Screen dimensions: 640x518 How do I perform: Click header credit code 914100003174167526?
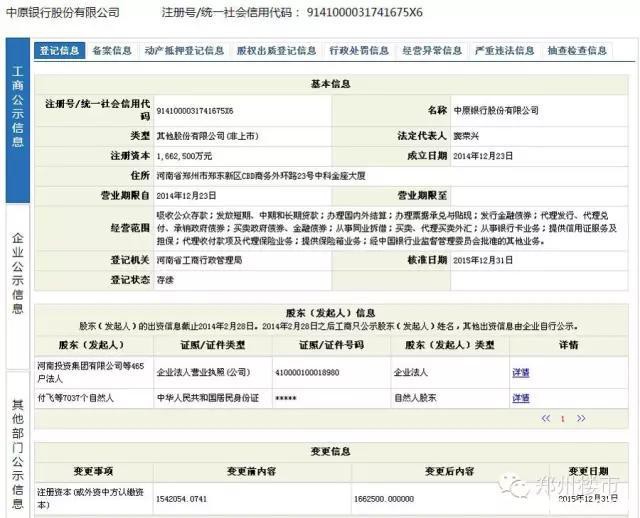coord(364,13)
